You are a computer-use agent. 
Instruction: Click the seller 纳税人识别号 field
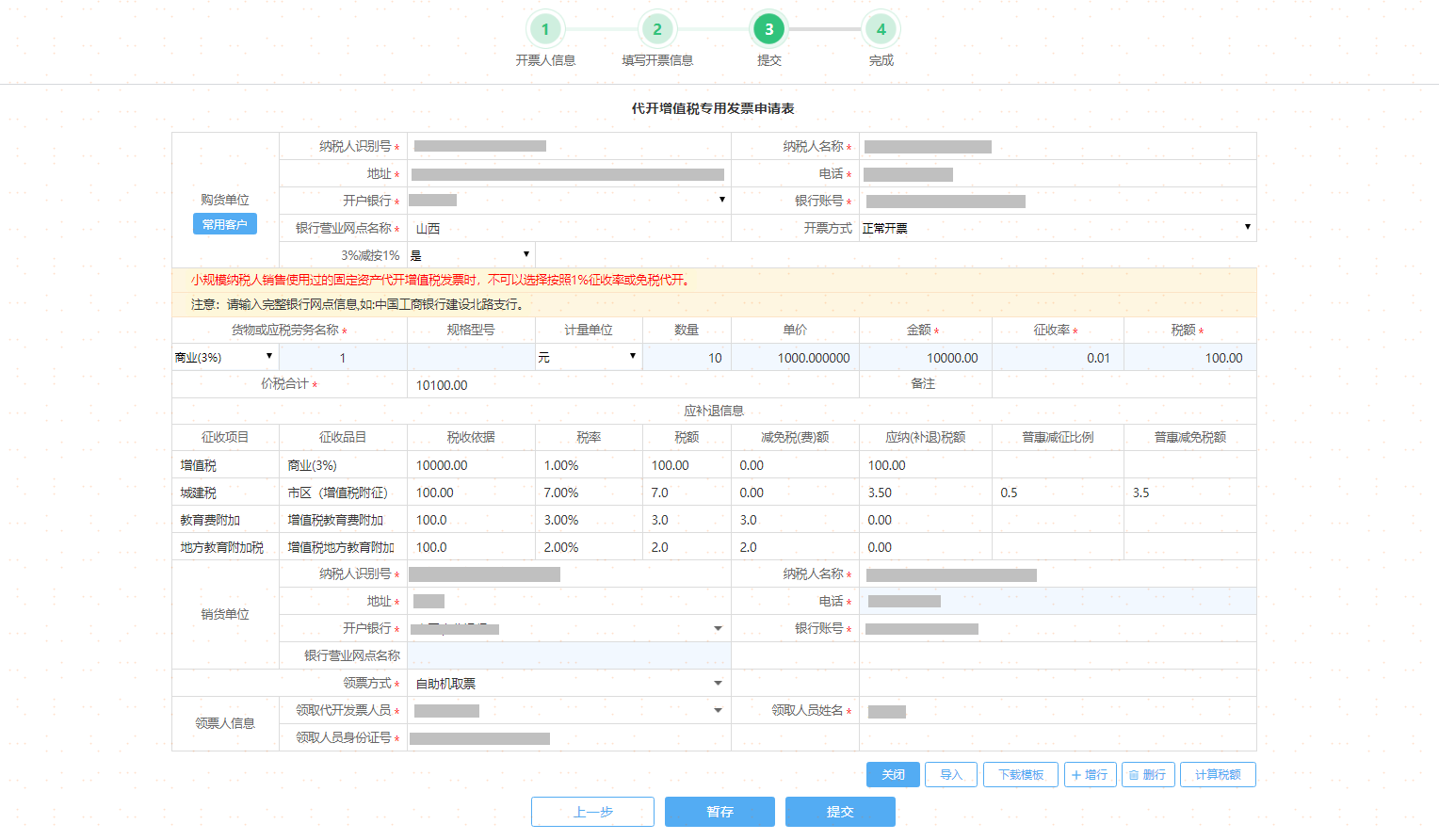[x=569, y=573]
